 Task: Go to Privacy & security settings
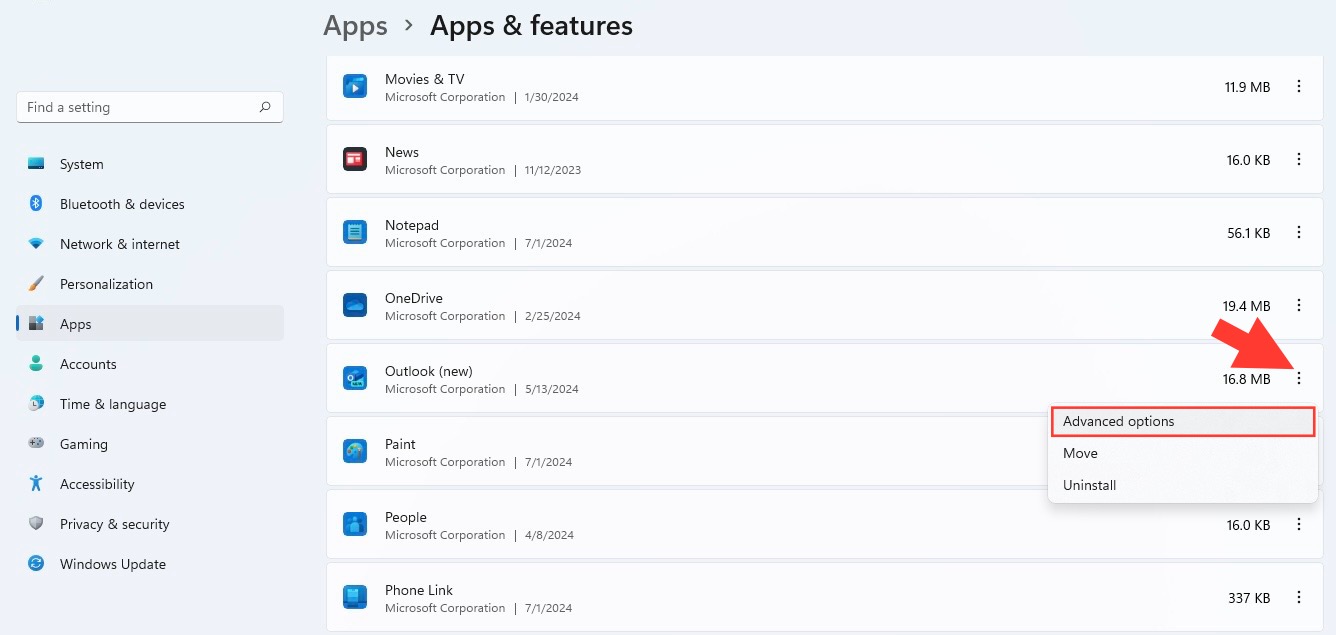(150, 524)
